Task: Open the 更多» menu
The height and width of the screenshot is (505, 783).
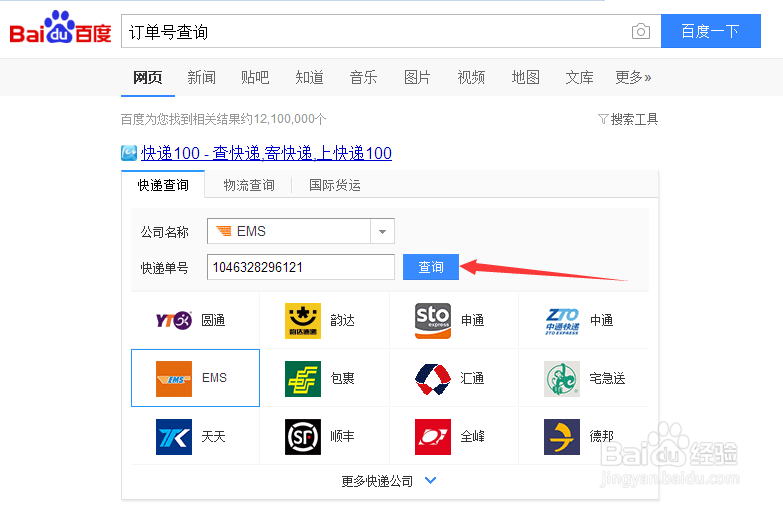Action: pos(633,77)
